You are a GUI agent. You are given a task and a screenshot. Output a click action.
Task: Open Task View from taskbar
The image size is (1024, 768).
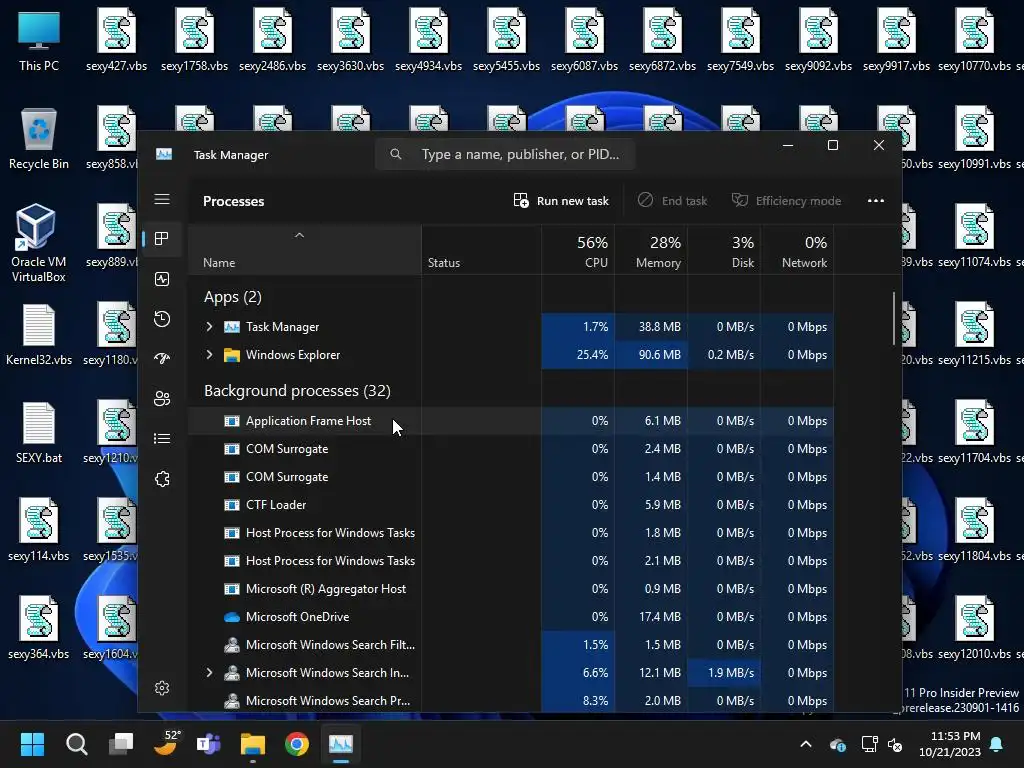(121, 744)
